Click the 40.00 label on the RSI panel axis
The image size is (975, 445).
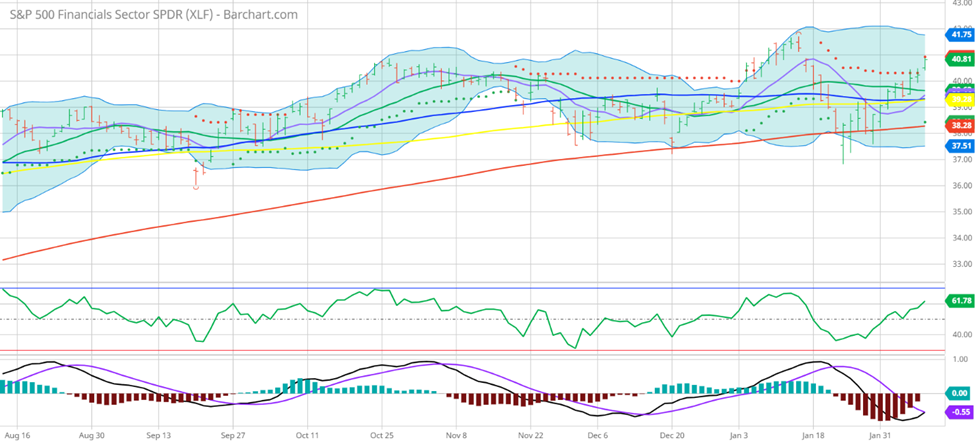(x=961, y=336)
